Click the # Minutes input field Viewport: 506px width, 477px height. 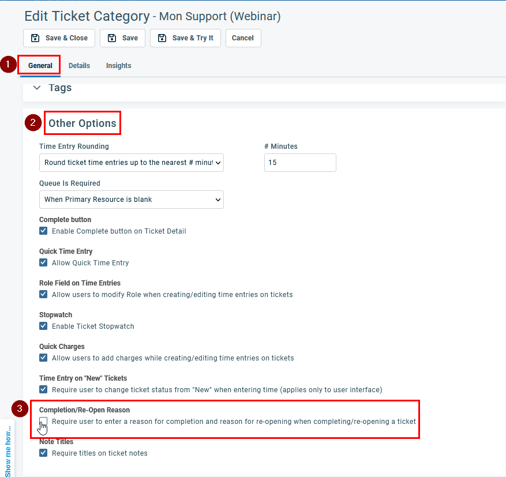(300, 163)
